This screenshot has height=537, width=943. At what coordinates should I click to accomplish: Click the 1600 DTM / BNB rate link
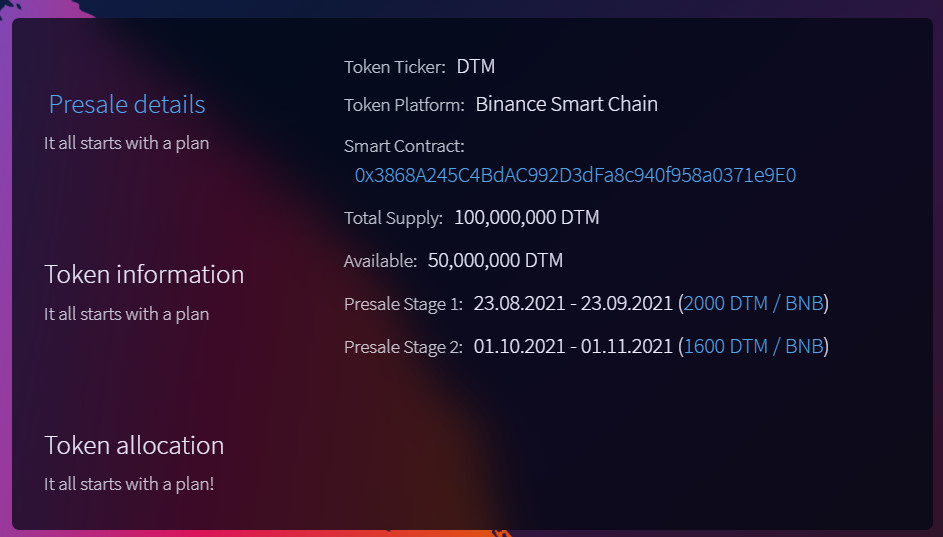click(x=753, y=347)
